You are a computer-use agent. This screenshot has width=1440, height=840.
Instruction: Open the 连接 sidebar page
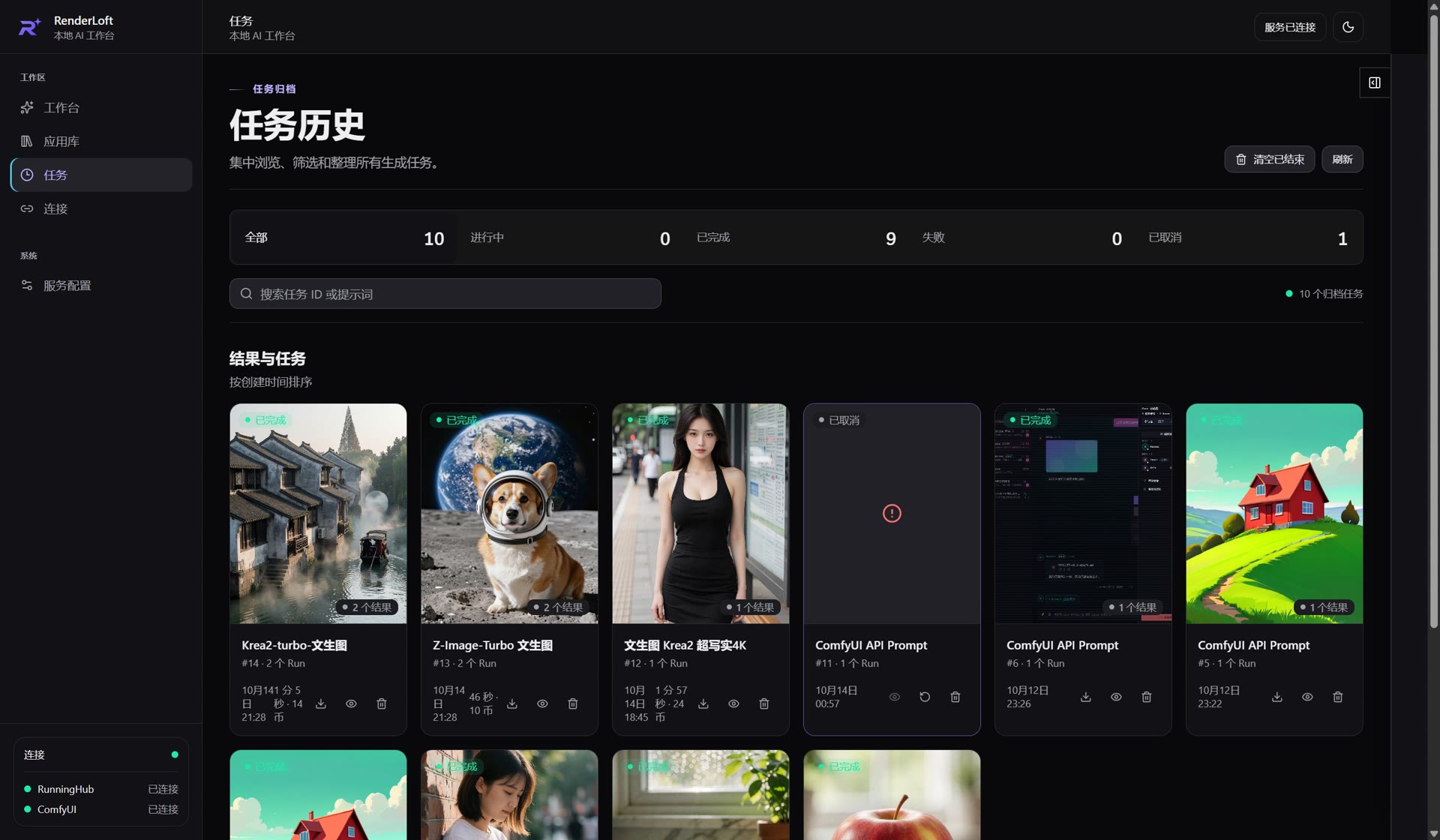point(101,208)
